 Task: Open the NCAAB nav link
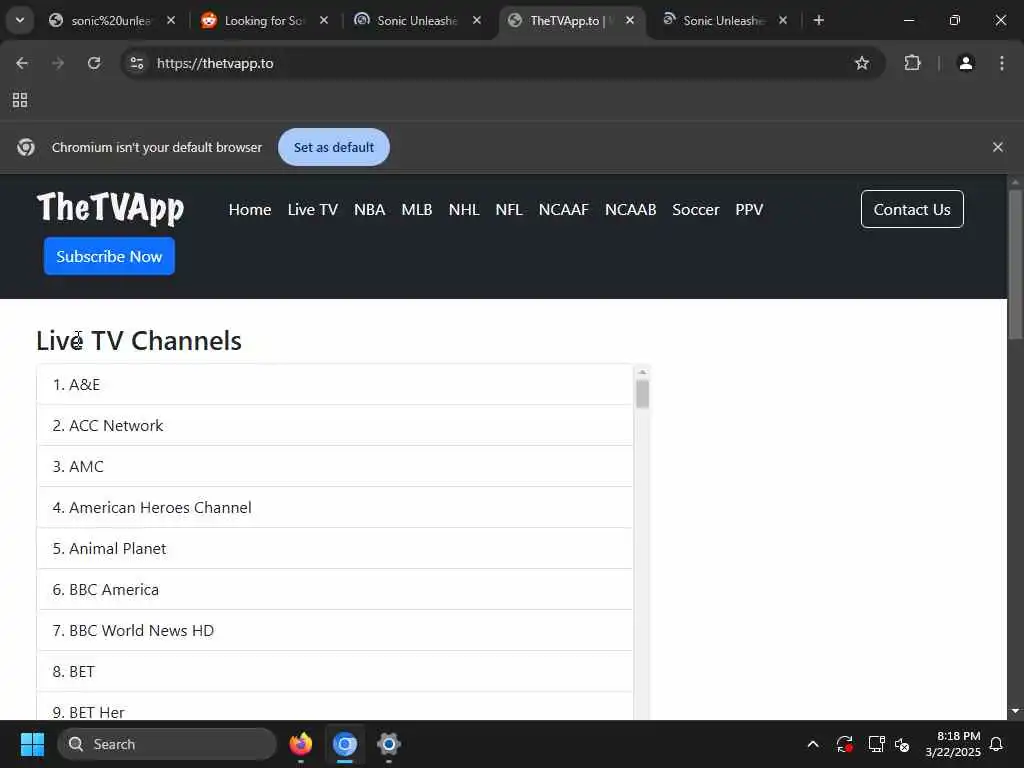click(x=630, y=210)
